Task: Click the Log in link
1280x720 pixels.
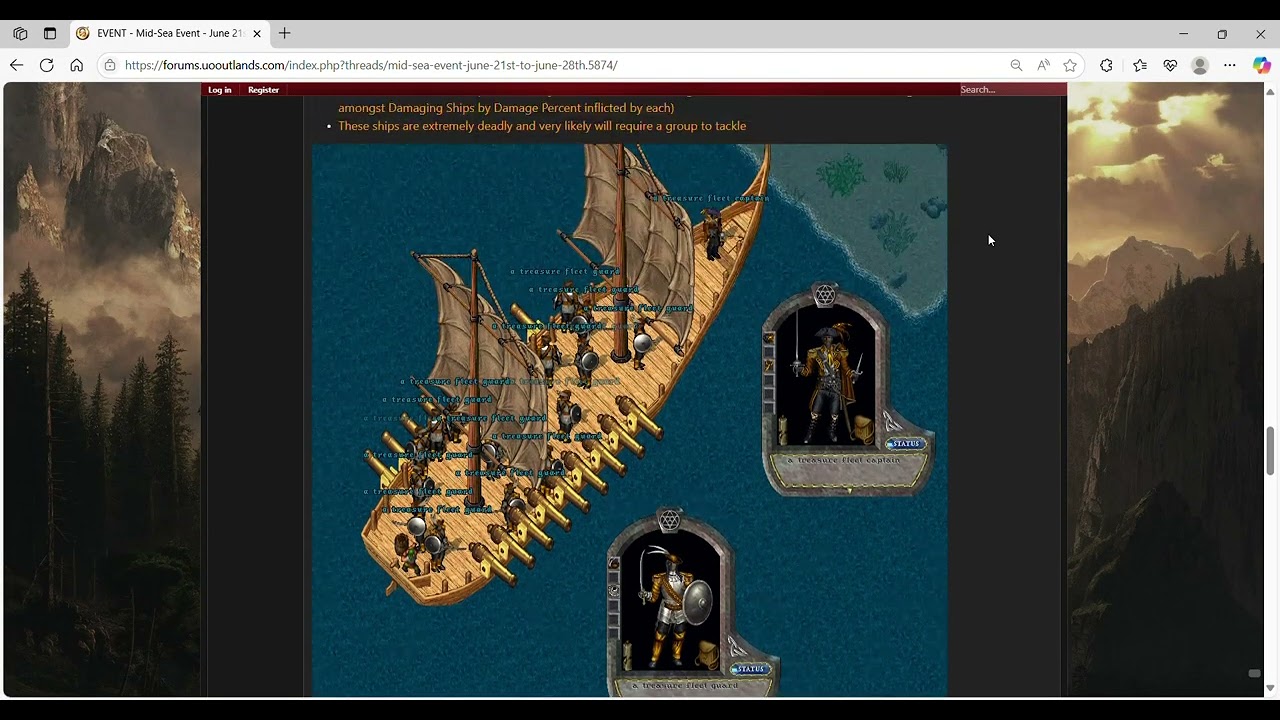Action: click(220, 90)
